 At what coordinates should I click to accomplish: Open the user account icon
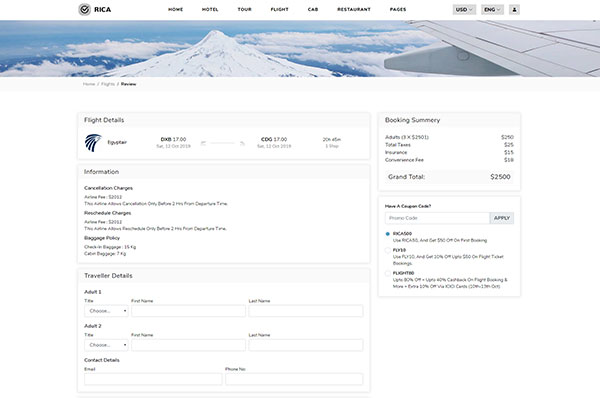pyautogui.click(x=514, y=10)
